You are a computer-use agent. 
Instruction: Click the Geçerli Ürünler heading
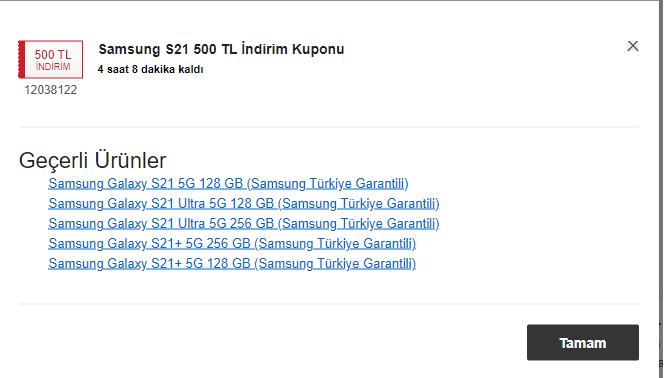tap(93, 160)
